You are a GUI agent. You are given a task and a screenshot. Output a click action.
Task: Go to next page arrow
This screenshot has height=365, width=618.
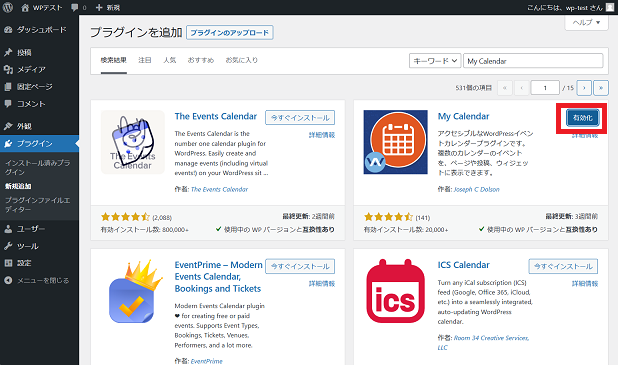584,88
